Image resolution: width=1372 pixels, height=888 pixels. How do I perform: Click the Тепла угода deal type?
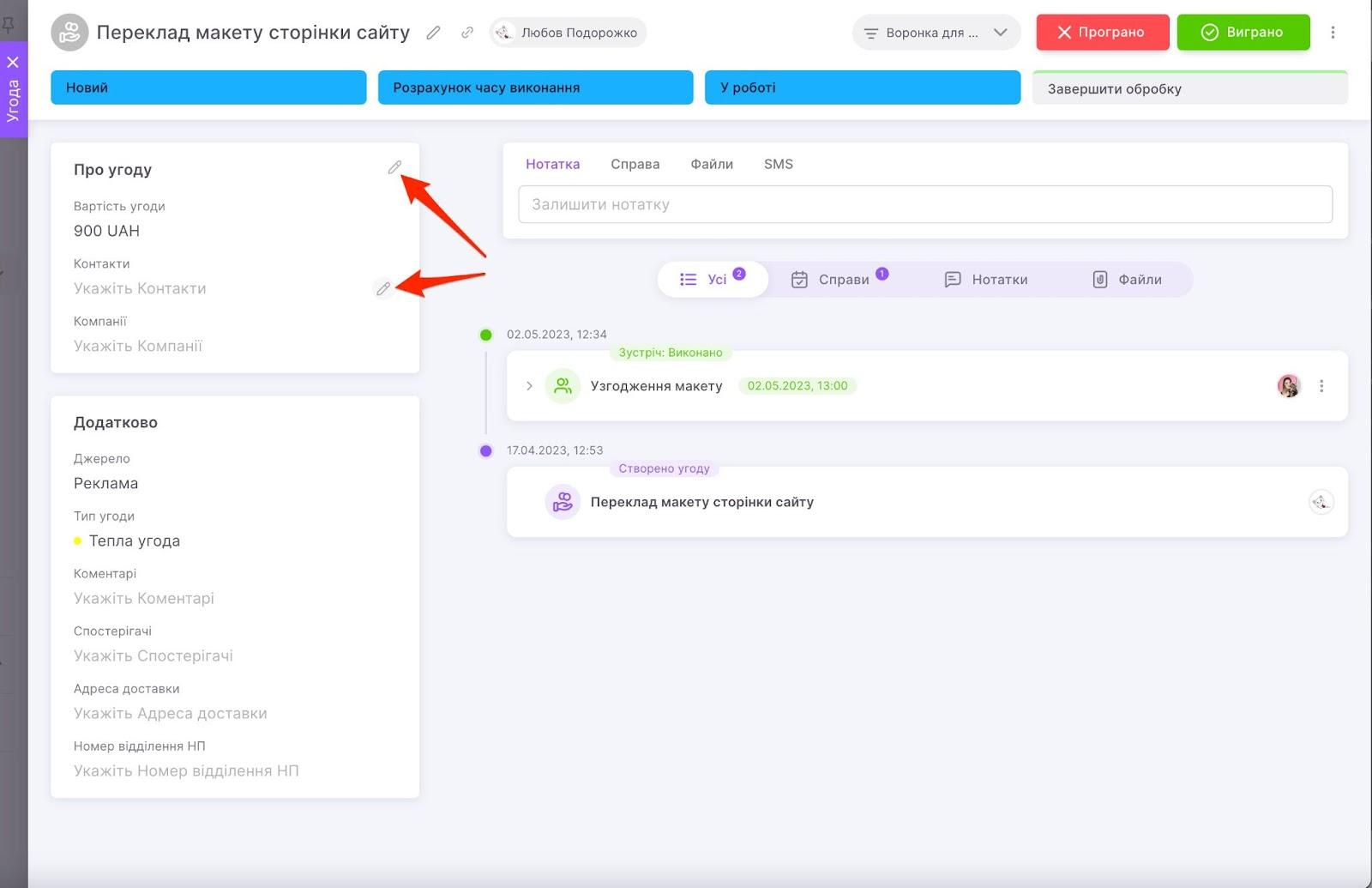(127, 541)
